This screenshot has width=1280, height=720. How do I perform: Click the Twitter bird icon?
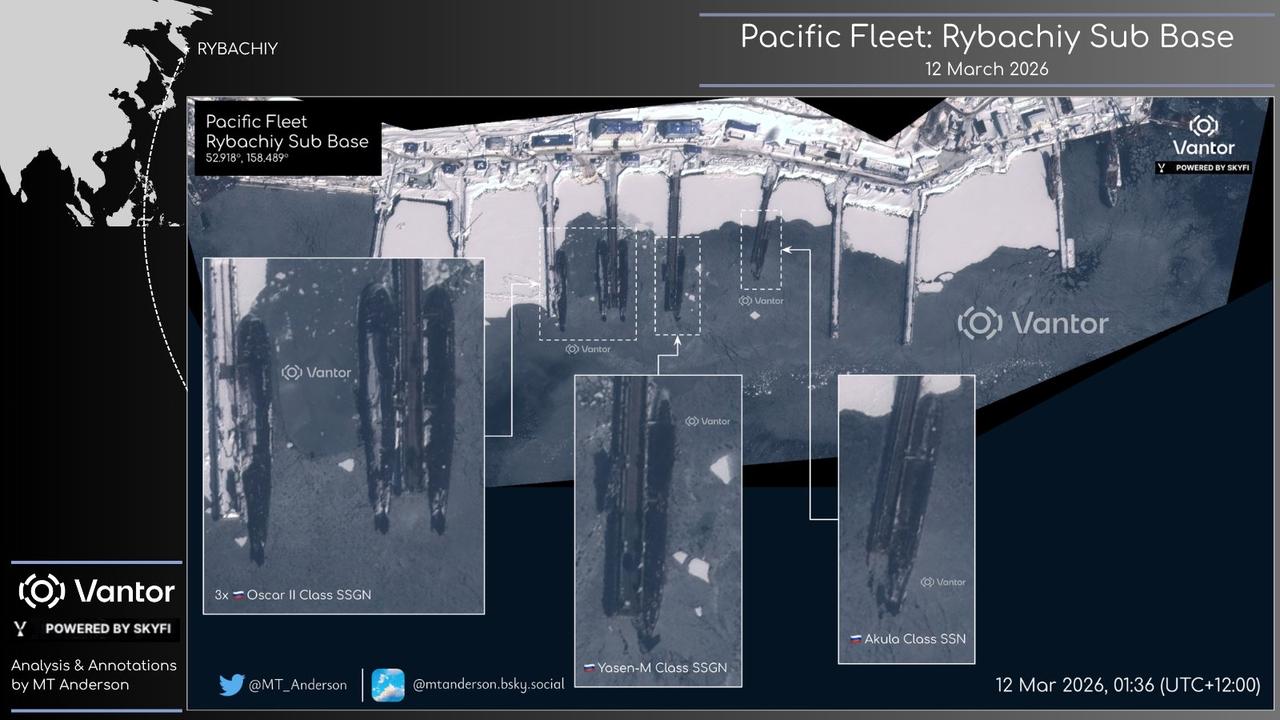(231, 685)
